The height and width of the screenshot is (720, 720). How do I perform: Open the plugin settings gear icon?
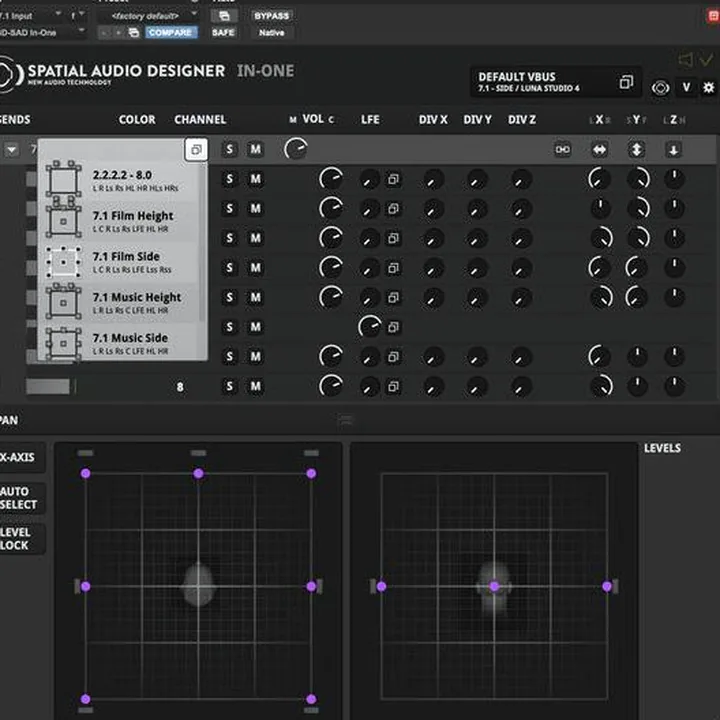709,87
